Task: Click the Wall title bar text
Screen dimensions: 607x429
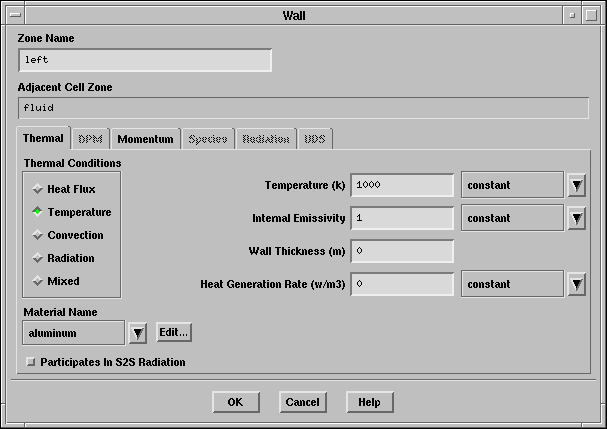Action: [294, 16]
